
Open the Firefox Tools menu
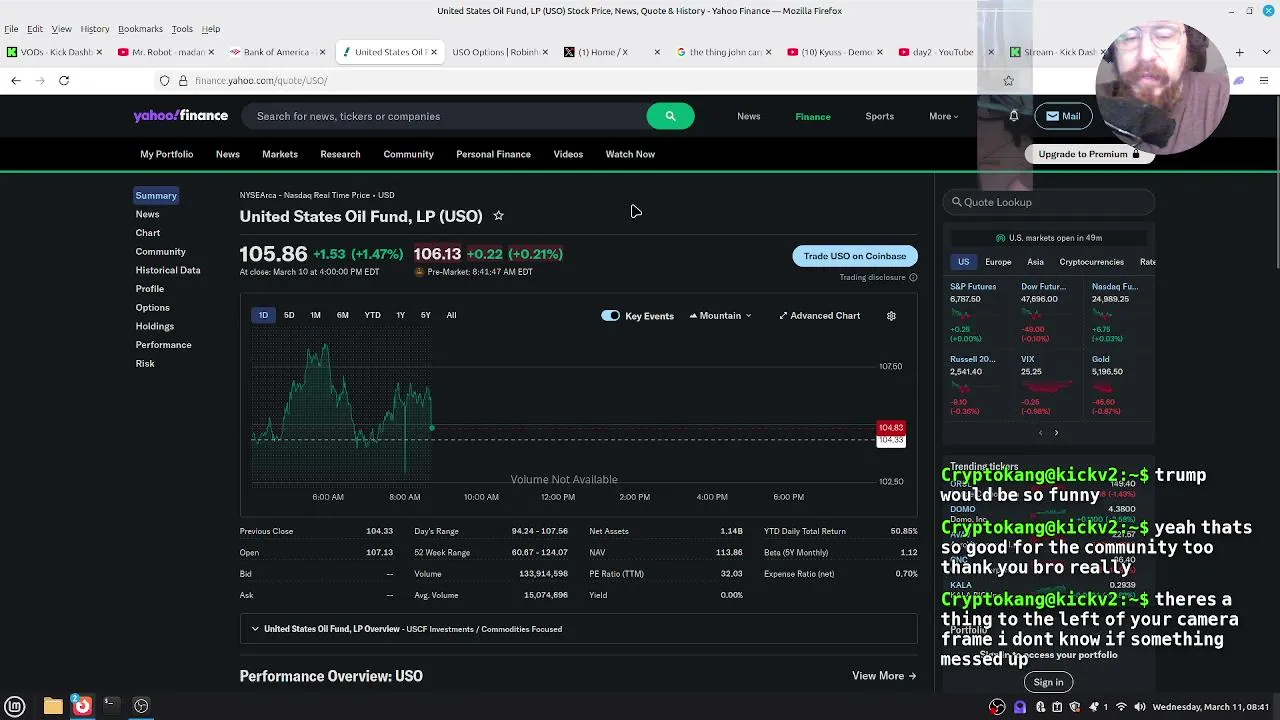click(182, 29)
